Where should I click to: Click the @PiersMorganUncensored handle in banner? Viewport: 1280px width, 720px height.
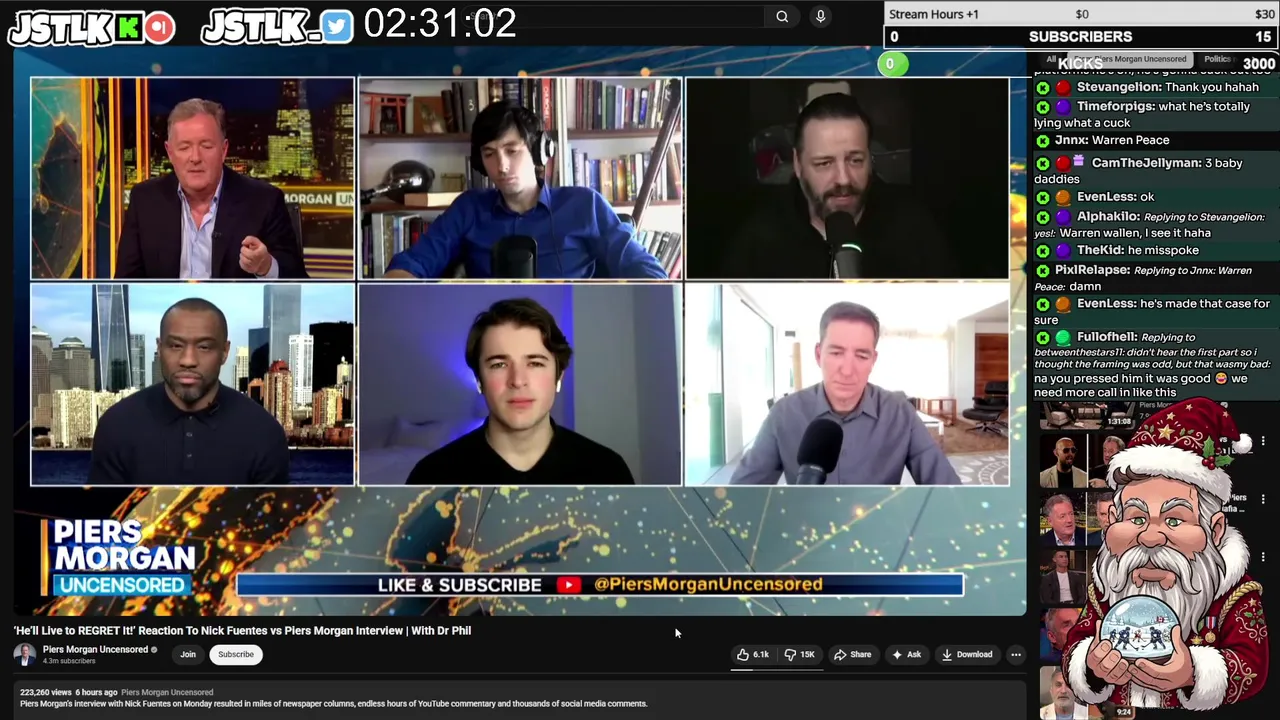click(x=708, y=585)
